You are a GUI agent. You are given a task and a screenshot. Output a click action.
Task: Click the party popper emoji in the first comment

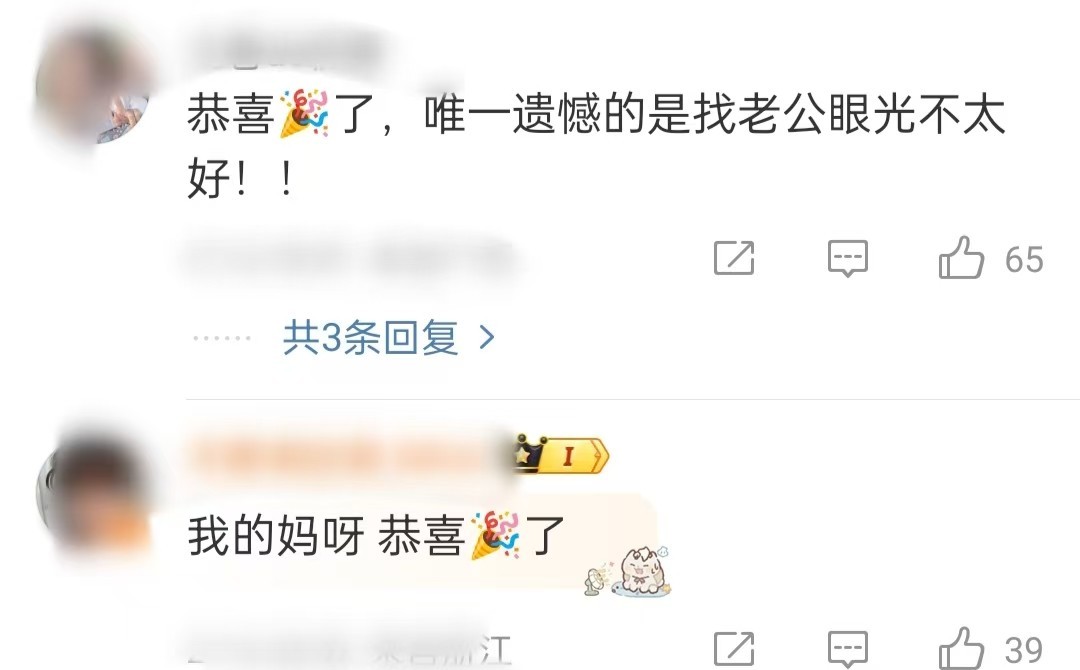click(304, 114)
